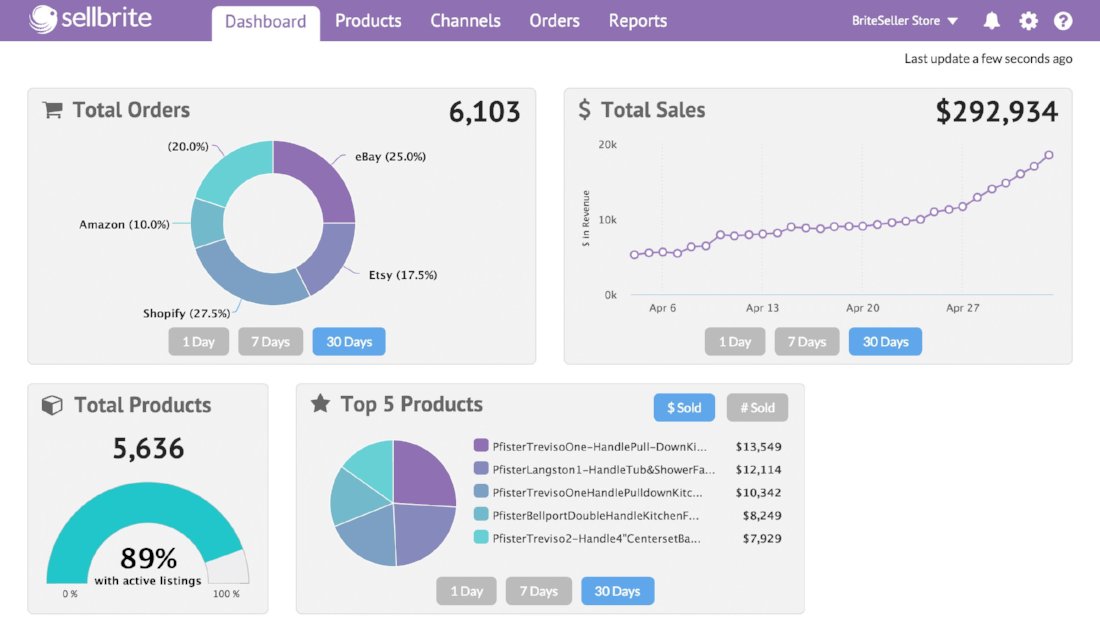
Task: Open the Reports tab
Action: (x=637, y=21)
